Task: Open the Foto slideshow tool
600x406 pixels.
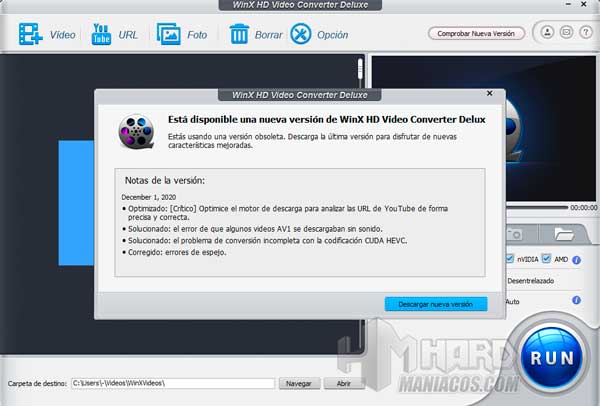Action: coord(168,34)
